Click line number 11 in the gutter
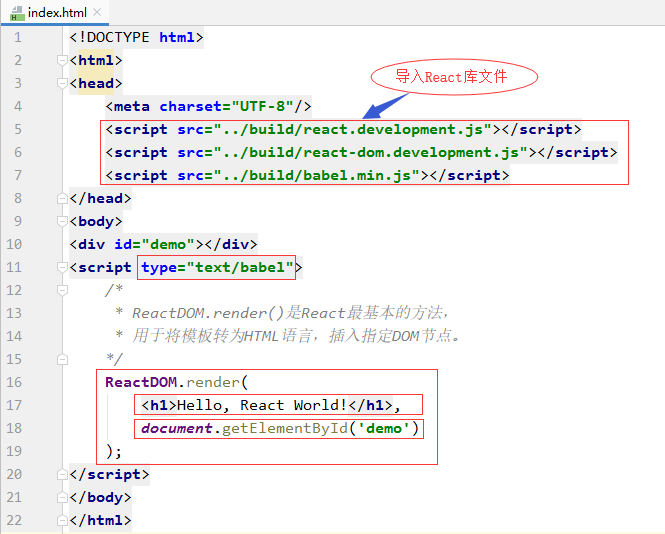This screenshot has height=534, width=665. click(14, 267)
